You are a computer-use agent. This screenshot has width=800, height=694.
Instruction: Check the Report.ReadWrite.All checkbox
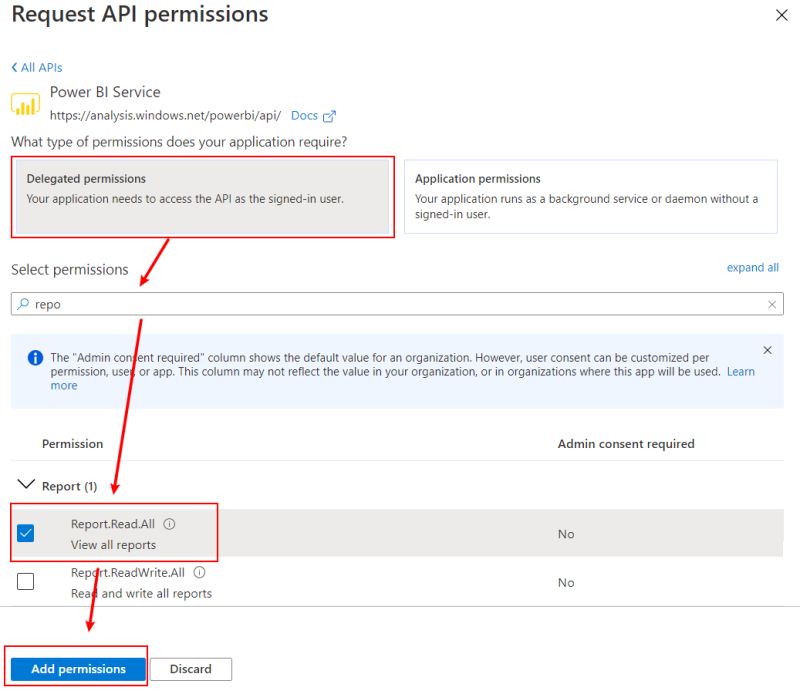(26, 581)
